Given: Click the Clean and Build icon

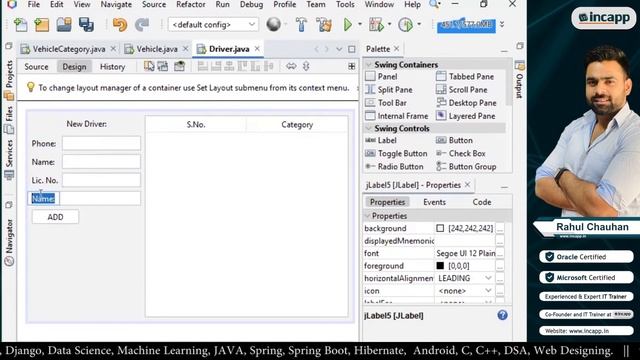Looking at the screenshot, I should pos(324,24).
